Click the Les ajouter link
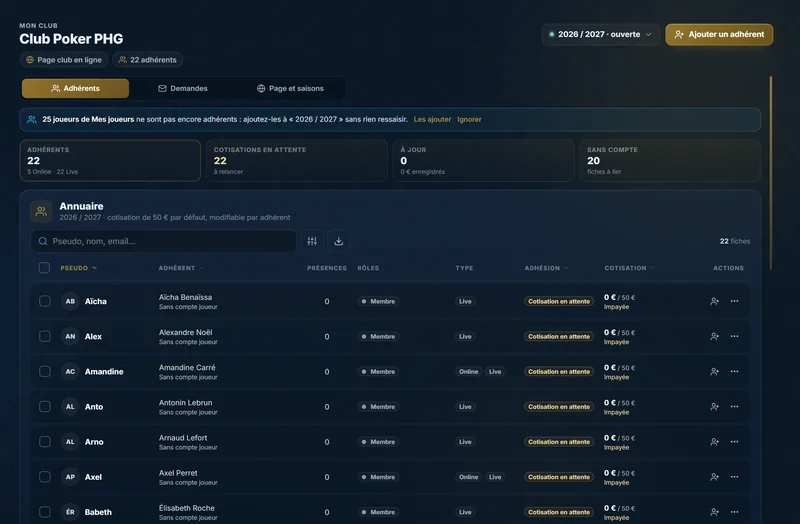Image resolution: width=800 pixels, height=524 pixels. tap(432, 119)
